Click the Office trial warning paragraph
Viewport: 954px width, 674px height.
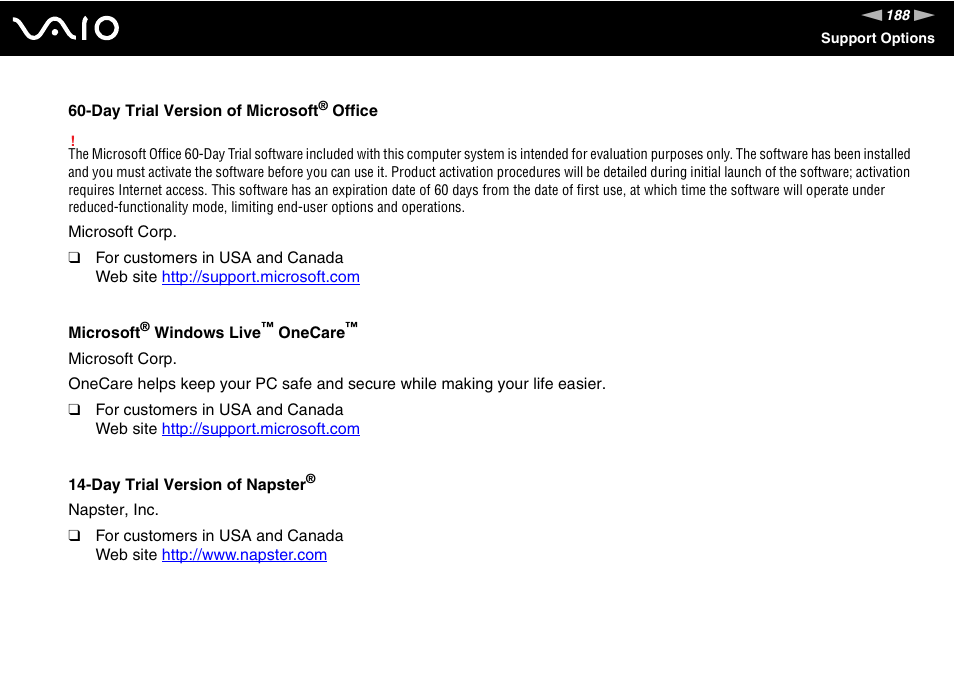click(489, 181)
